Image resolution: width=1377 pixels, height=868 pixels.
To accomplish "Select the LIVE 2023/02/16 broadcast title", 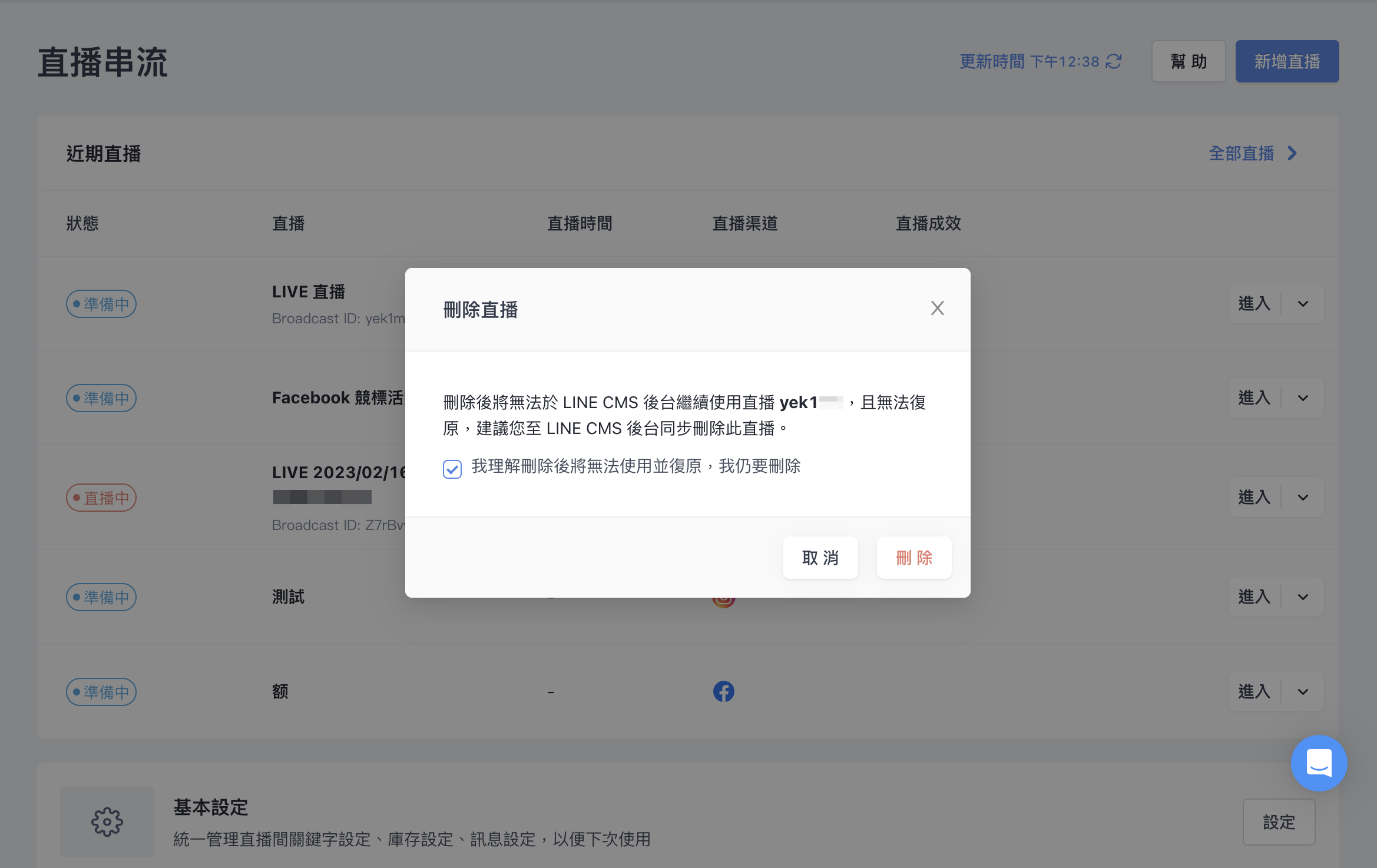I will pos(339,472).
